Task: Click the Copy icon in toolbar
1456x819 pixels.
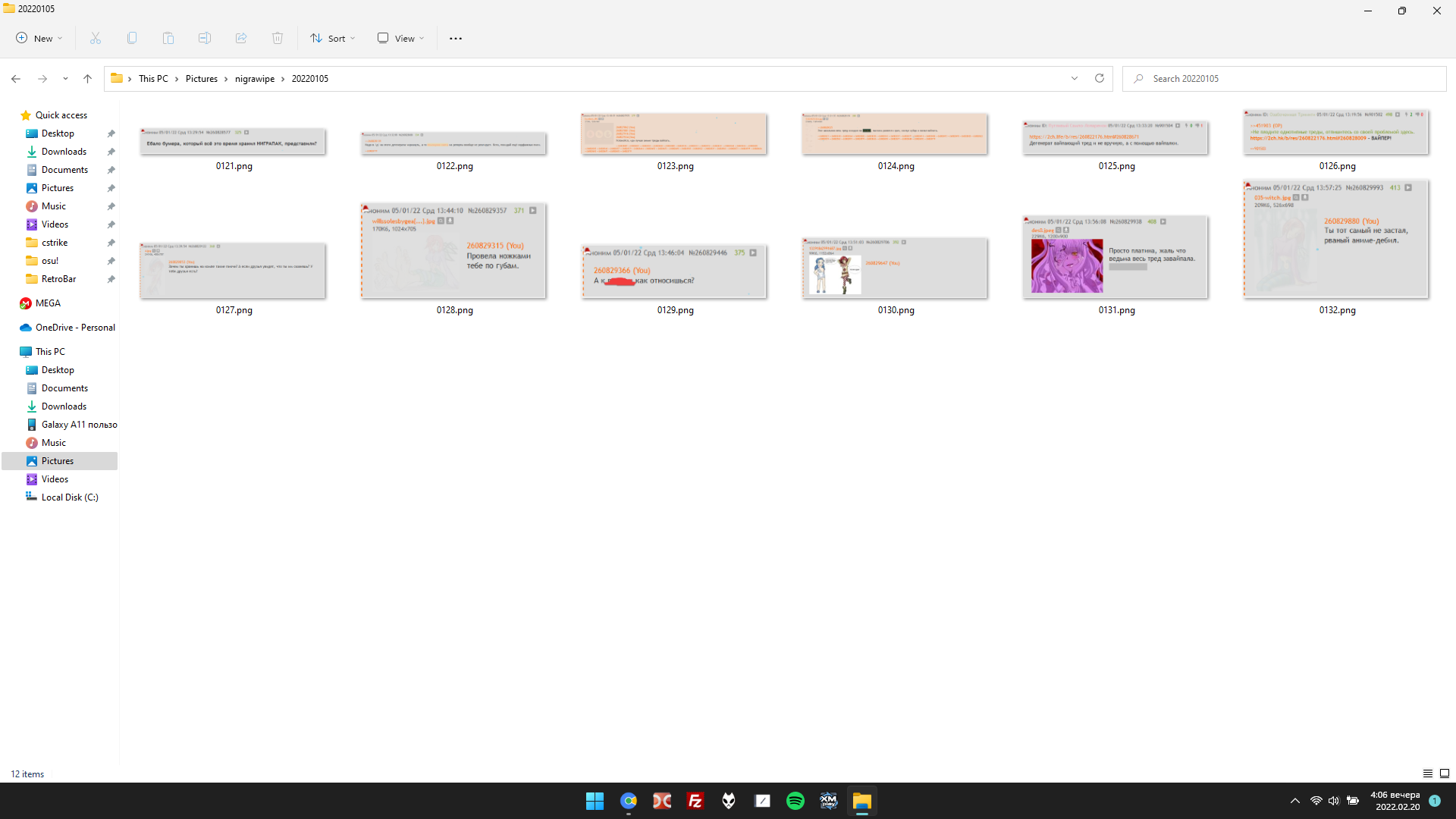Action: click(132, 38)
